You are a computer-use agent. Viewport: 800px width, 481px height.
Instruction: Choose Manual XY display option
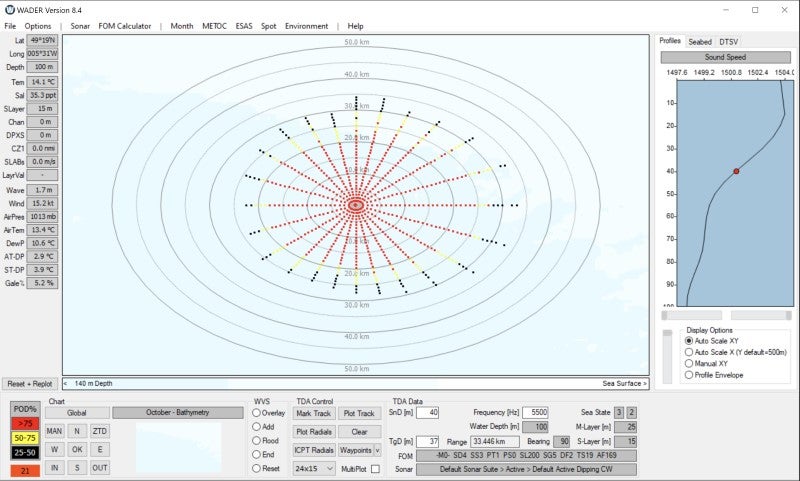688,364
